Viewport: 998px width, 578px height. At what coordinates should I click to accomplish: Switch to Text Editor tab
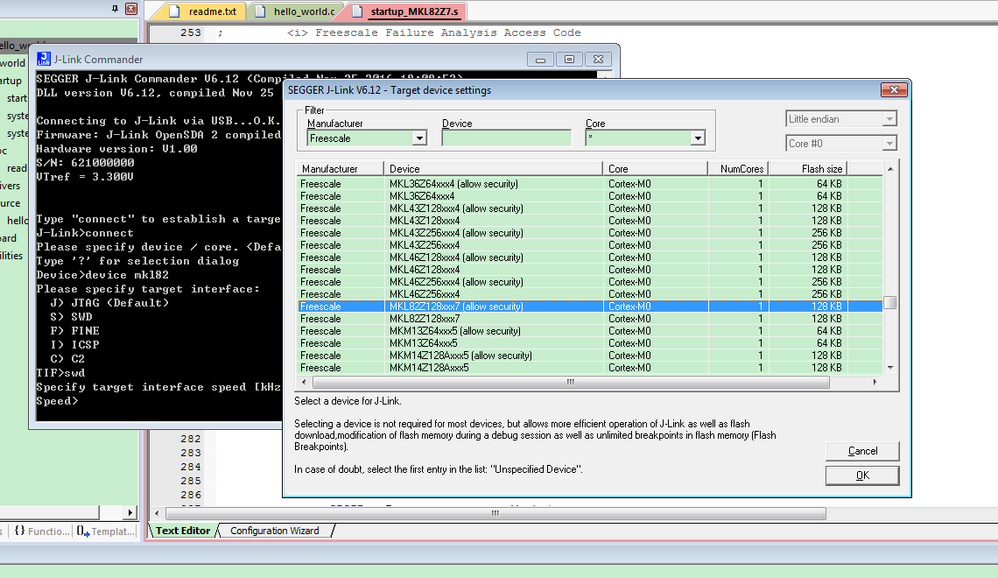(183, 530)
